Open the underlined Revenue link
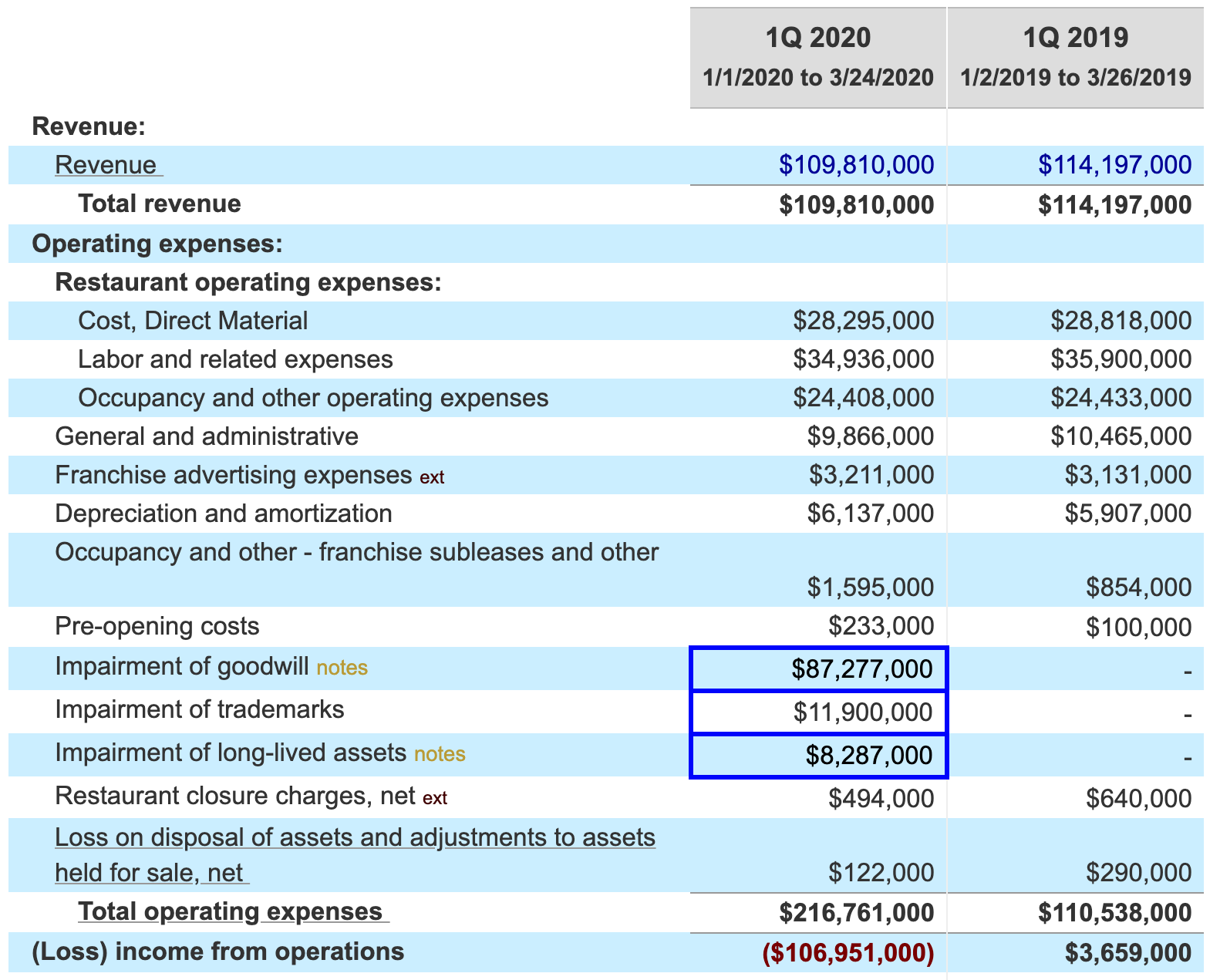This screenshot has height=980, width=1220. (x=106, y=165)
